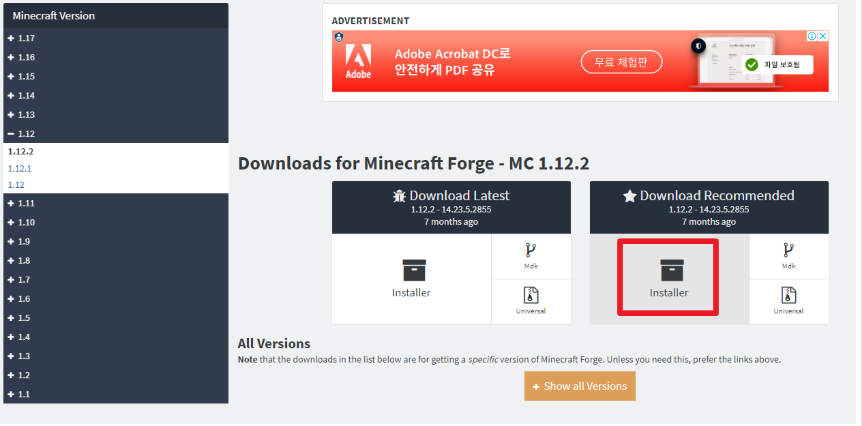Click Universal icon under Download Latest

coord(531,301)
